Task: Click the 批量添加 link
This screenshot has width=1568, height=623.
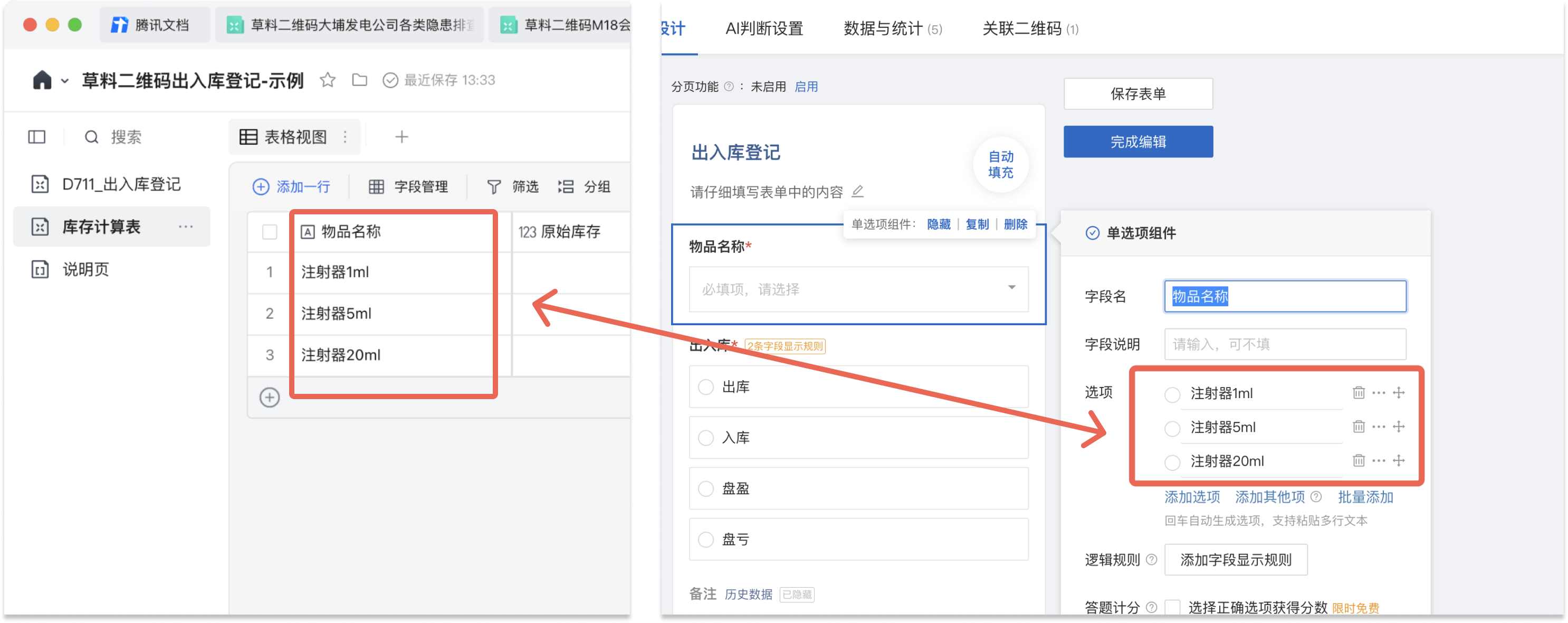Action: 1365,497
